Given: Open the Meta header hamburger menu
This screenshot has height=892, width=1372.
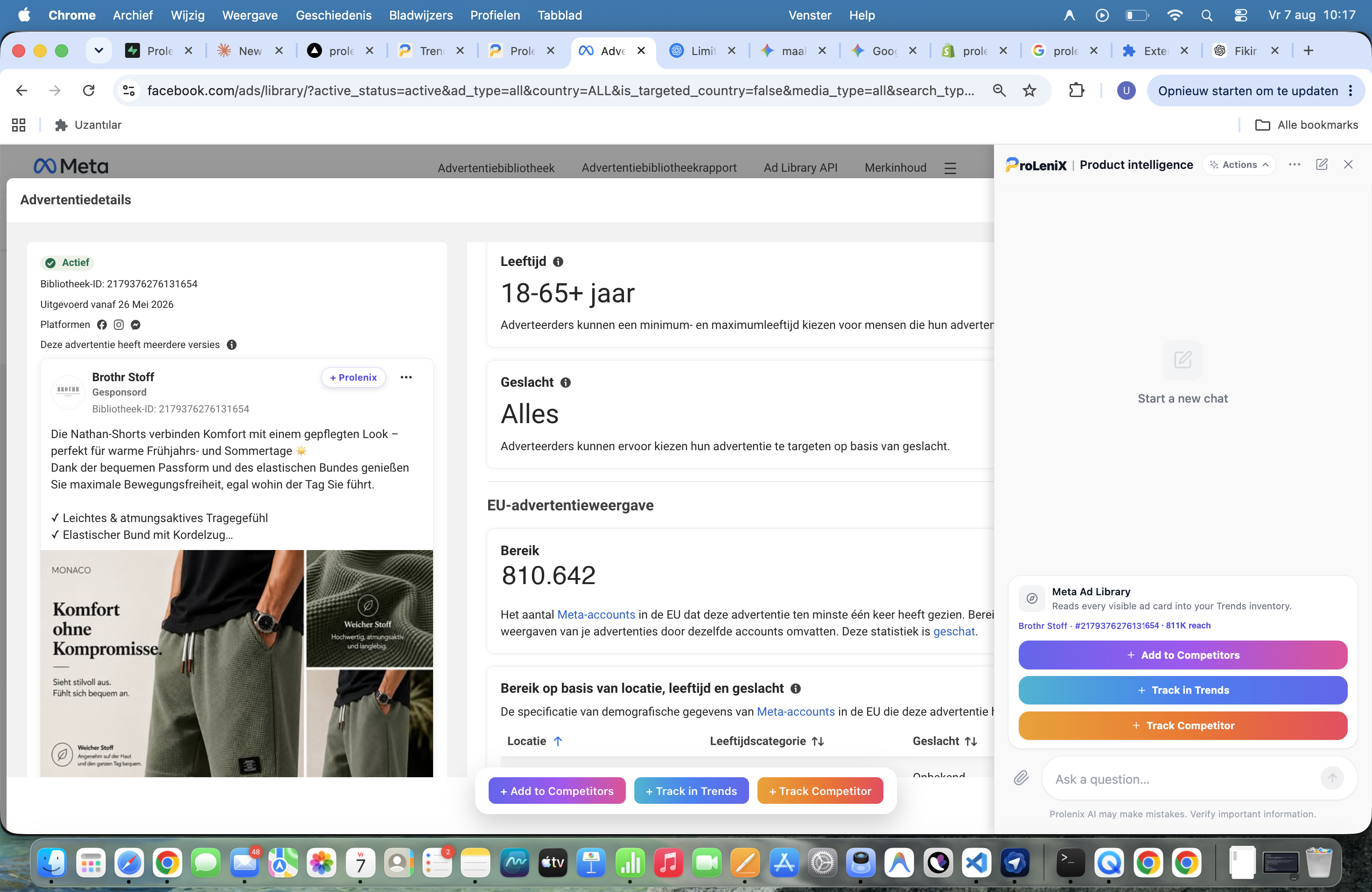Looking at the screenshot, I should point(950,168).
